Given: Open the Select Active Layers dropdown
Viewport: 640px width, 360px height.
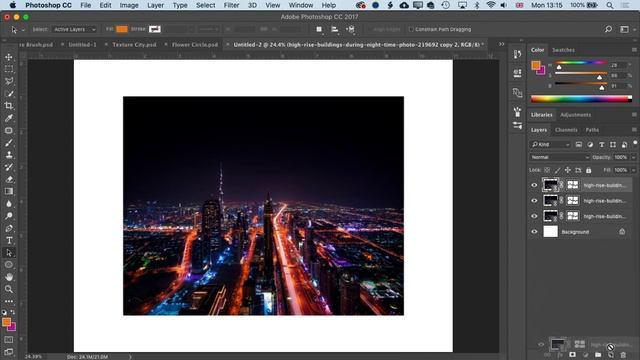Looking at the screenshot, I should [74, 29].
